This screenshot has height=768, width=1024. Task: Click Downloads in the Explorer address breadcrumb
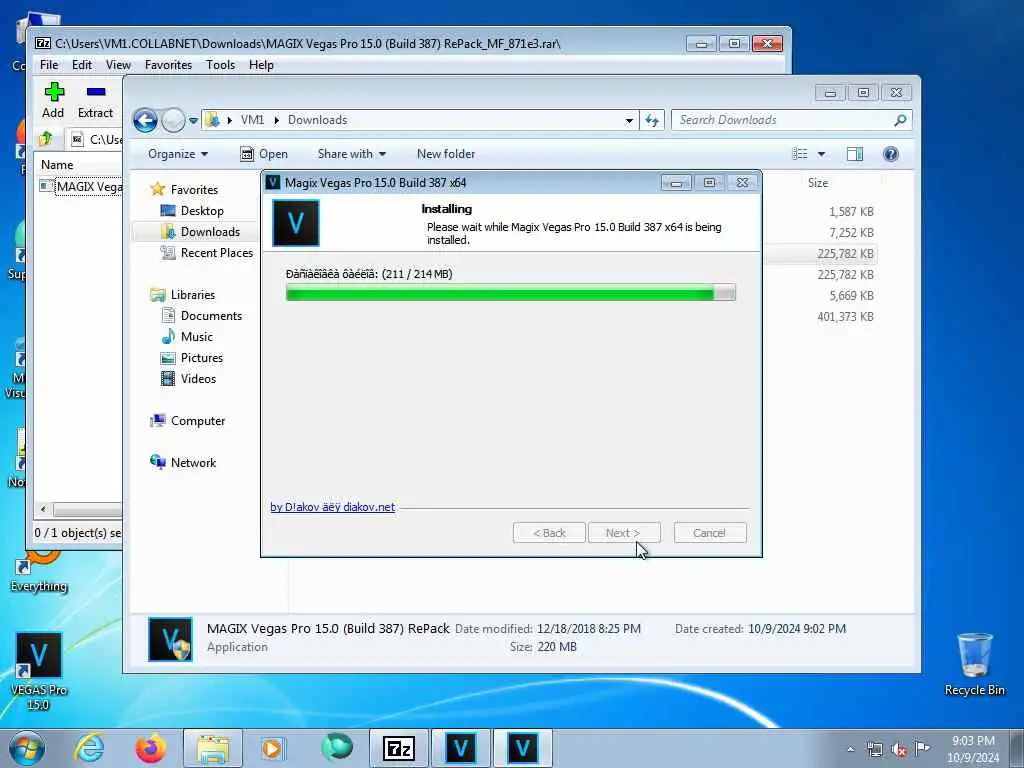pyautogui.click(x=317, y=120)
